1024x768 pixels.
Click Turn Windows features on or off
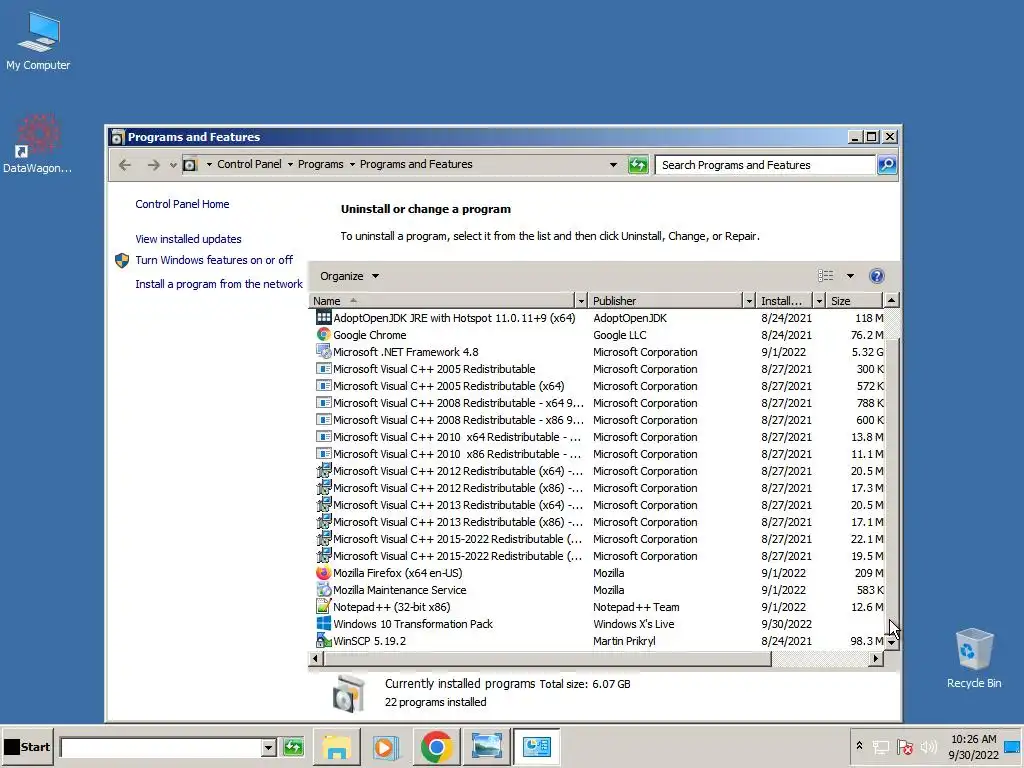(x=214, y=260)
